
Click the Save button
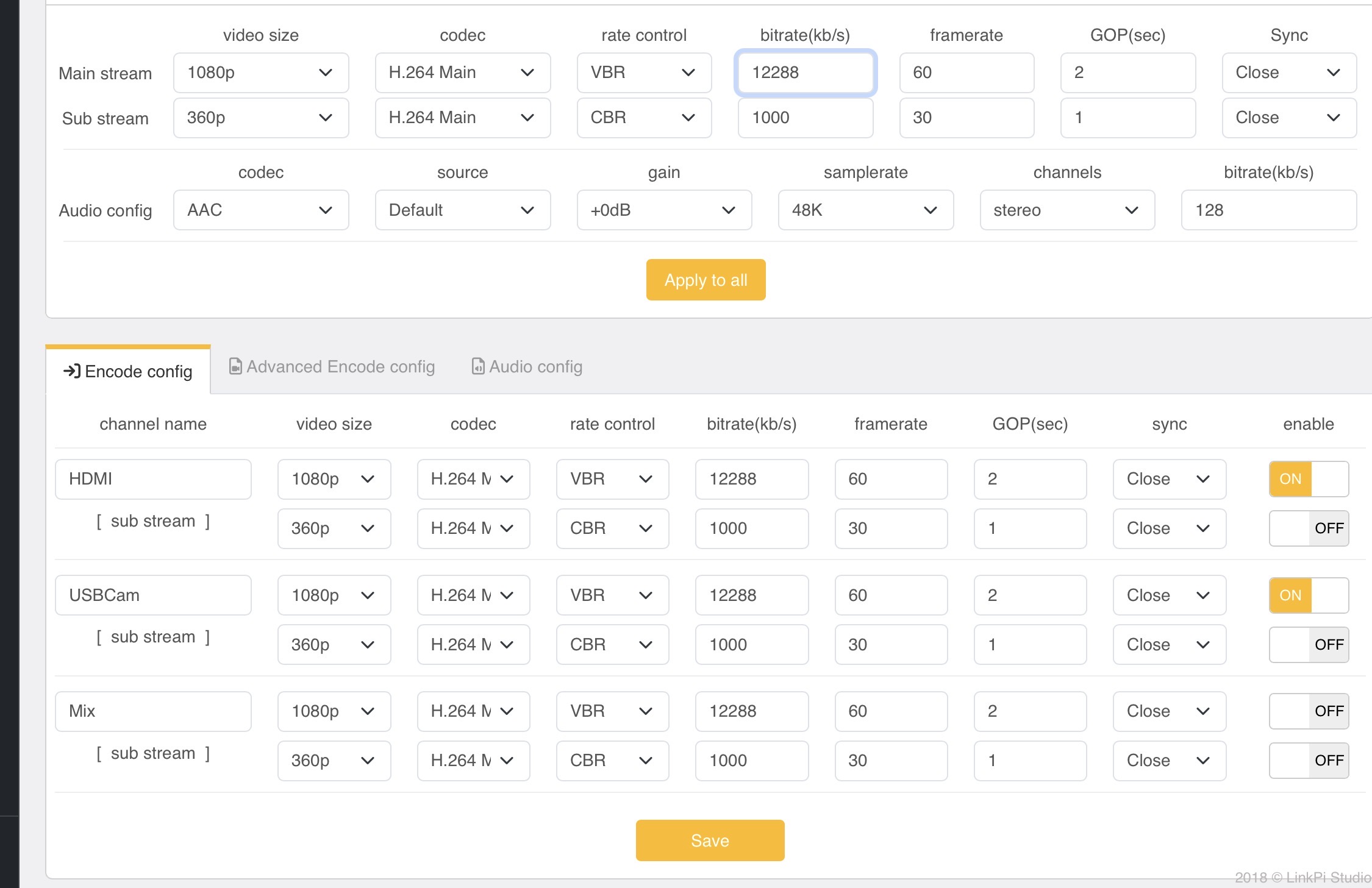tap(710, 840)
